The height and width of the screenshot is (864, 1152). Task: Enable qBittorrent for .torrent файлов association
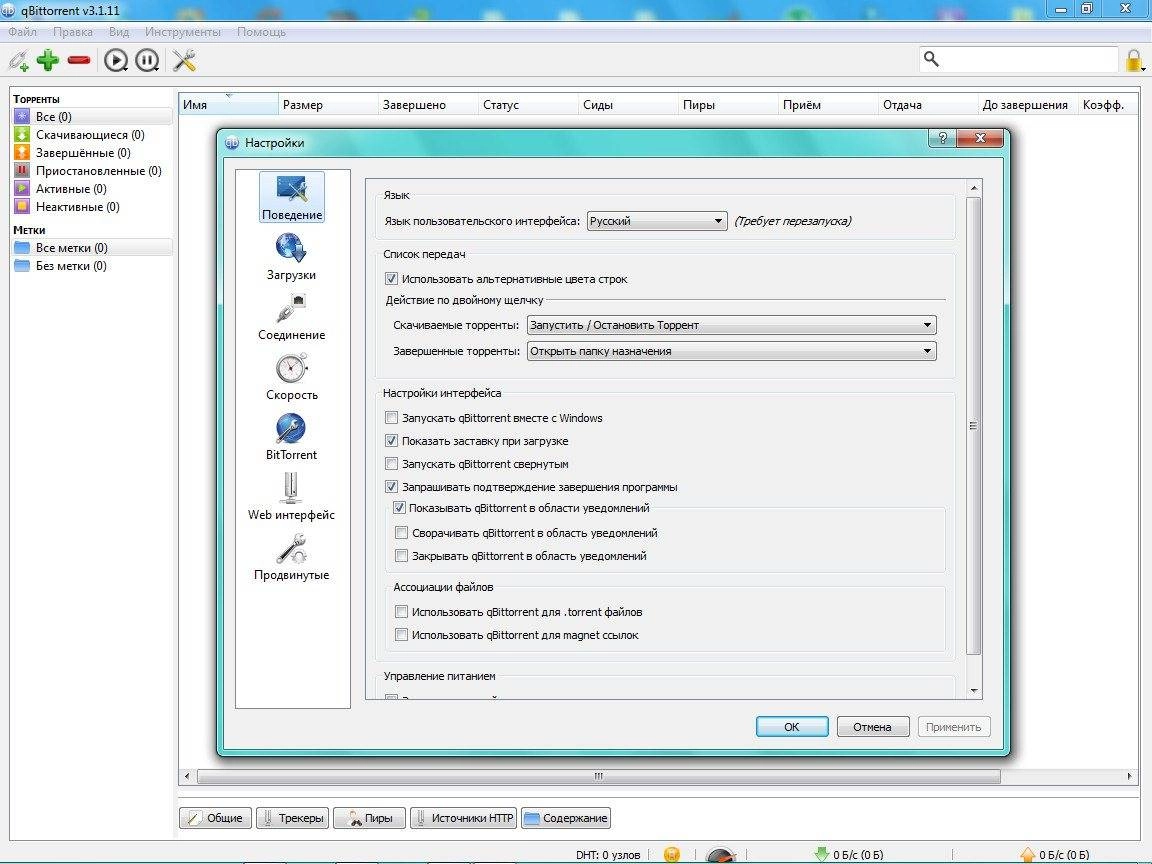click(401, 611)
